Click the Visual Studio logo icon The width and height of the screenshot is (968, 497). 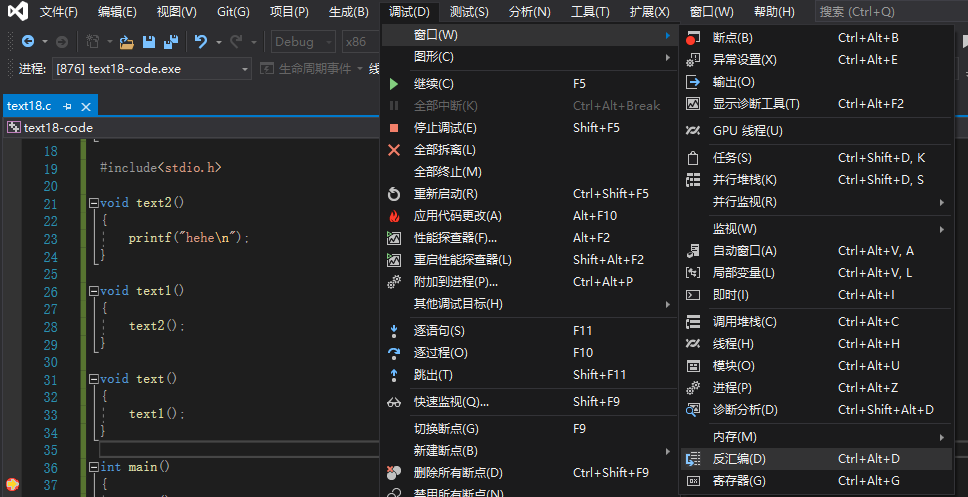19,12
